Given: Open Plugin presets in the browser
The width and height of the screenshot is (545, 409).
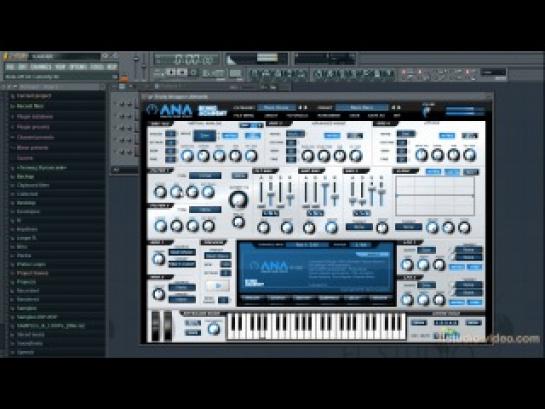Looking at the screenshot, I should click(x=33, y=127).
